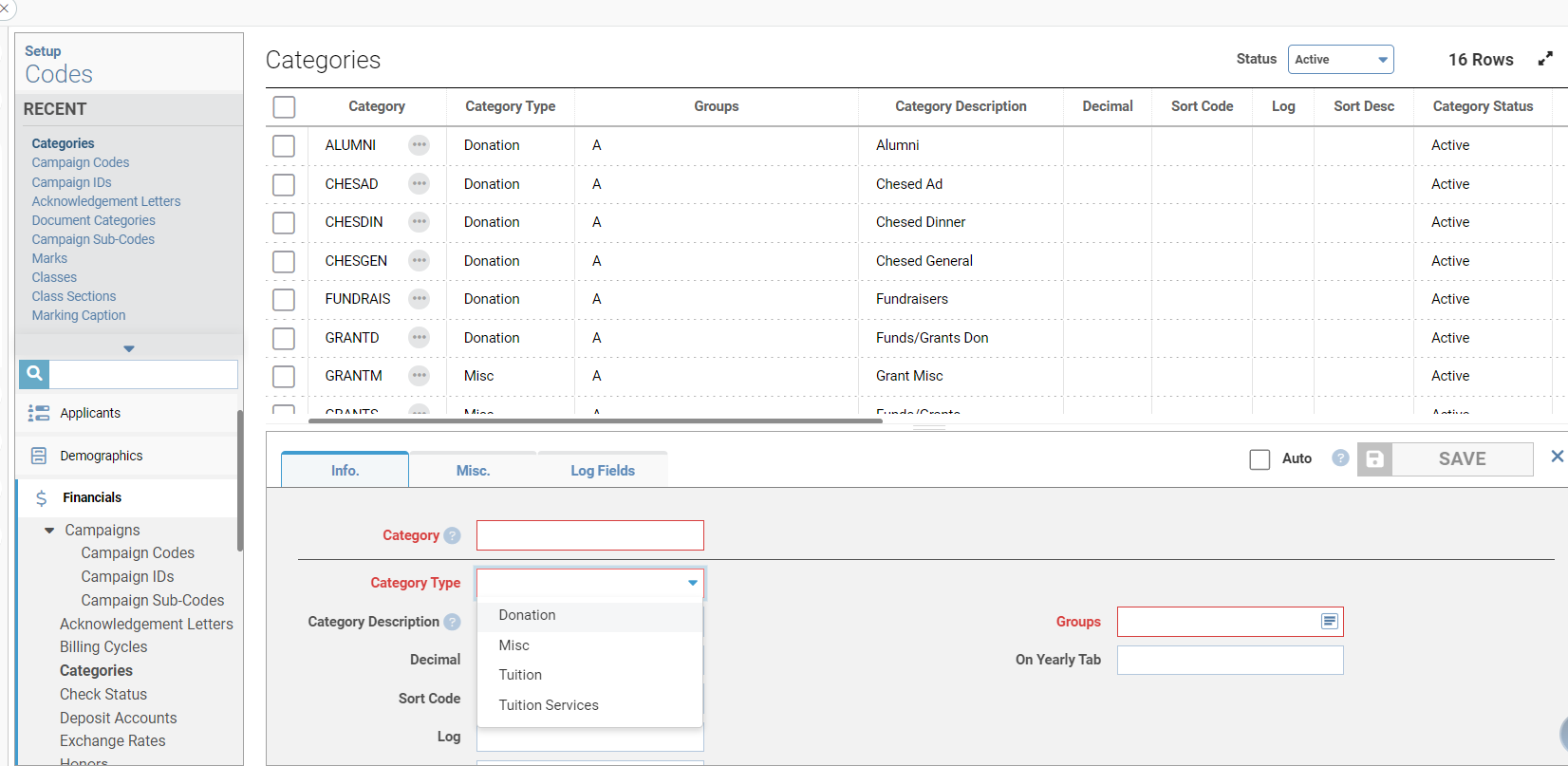Screen dimensions: 1568x766
Task: Check the CHESGEN row checkbox
Action: point(284,261)
